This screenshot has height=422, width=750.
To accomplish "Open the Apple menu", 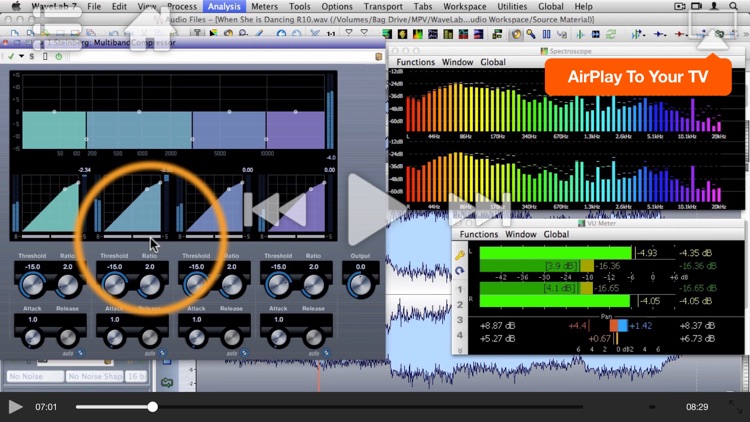I will click(16, 6).
